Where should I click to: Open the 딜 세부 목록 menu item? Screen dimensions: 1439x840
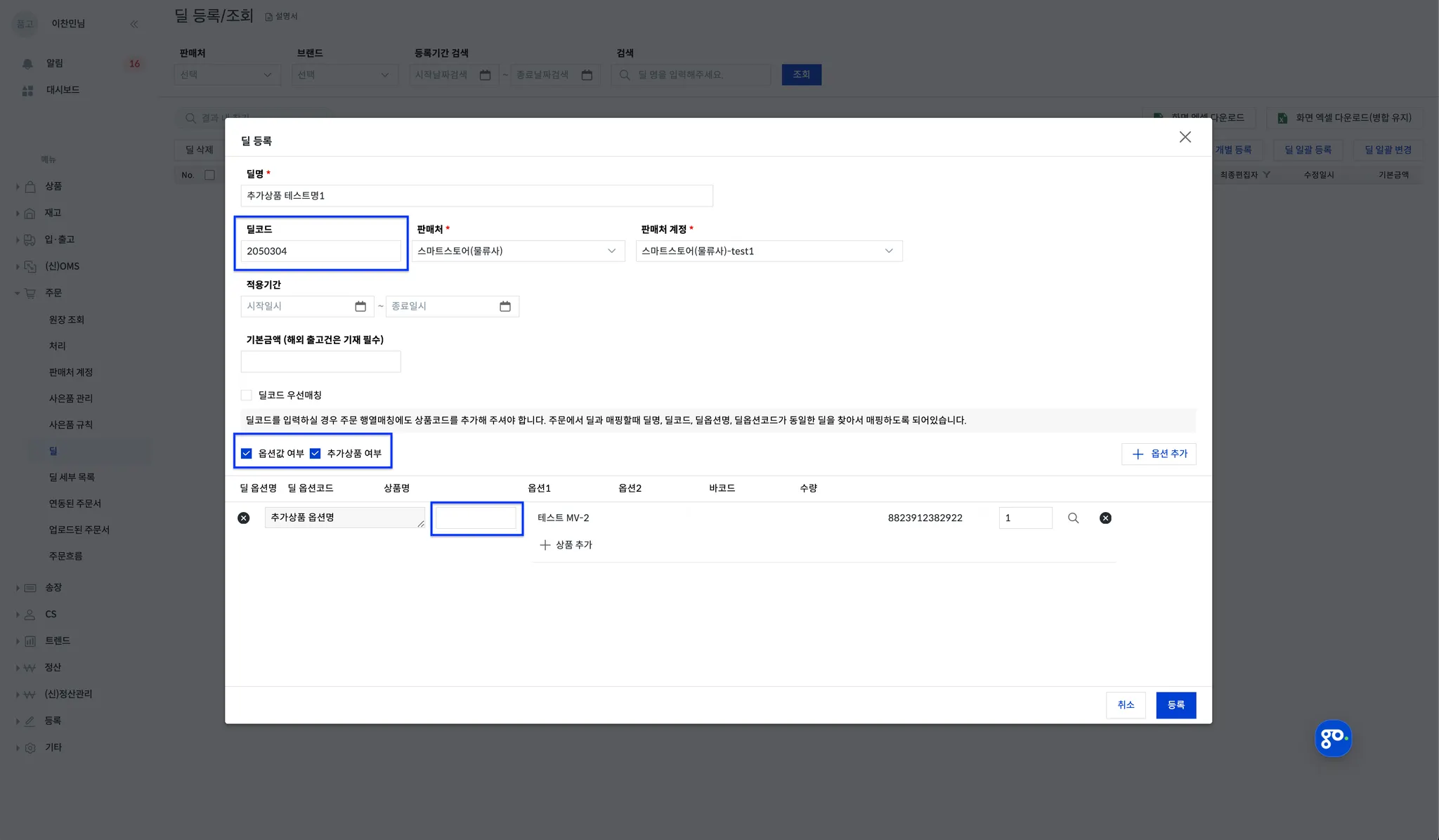pyautogui.click(x=72, y=478)
